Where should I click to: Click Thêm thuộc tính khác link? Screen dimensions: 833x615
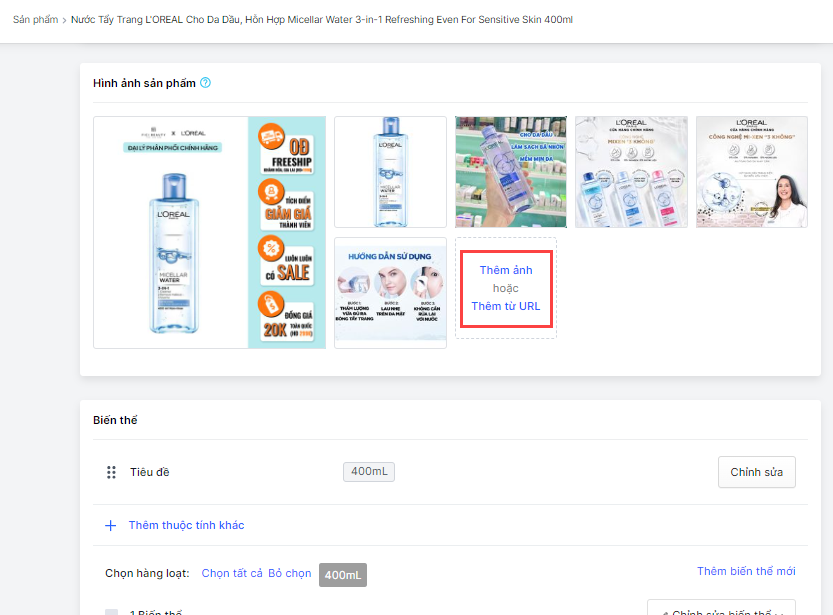[186, 525]
